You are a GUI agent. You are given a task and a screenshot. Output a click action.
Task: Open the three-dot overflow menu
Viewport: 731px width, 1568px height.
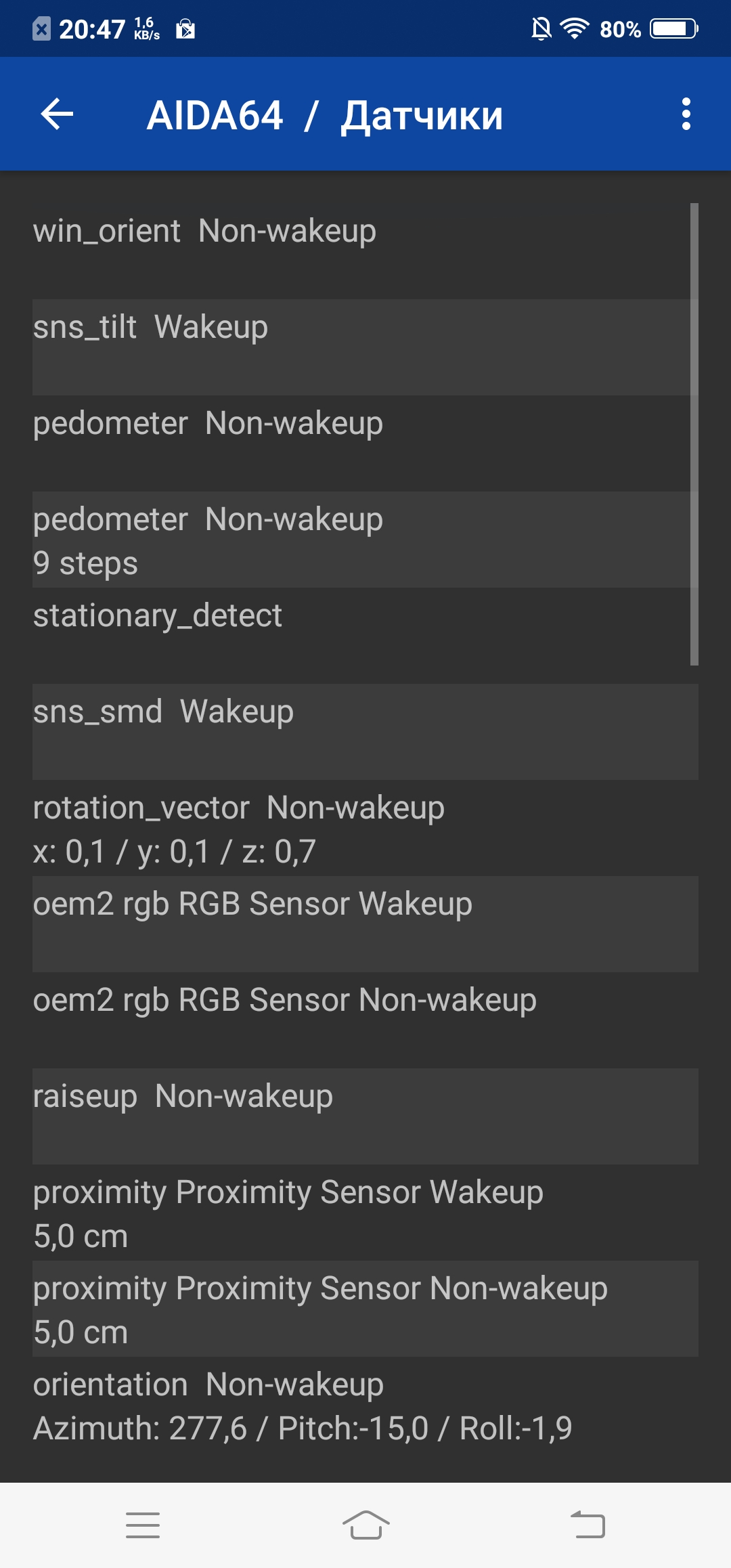tap(686, 114)
